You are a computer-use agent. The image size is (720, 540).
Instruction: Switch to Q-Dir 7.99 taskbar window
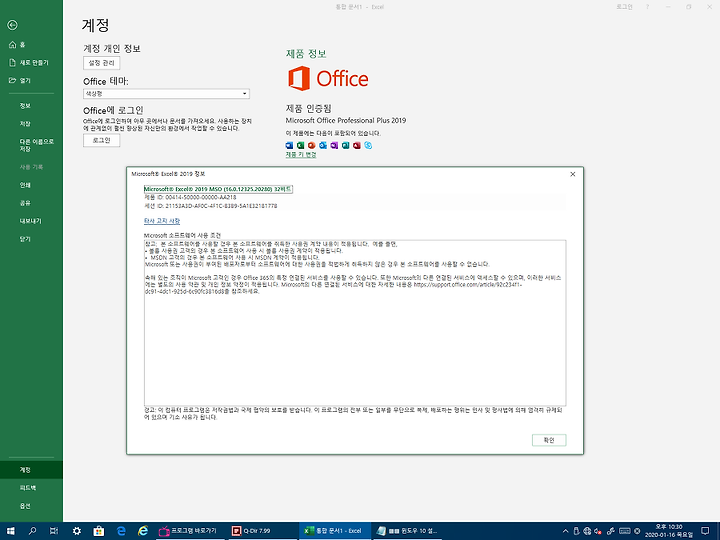point(262,531)
